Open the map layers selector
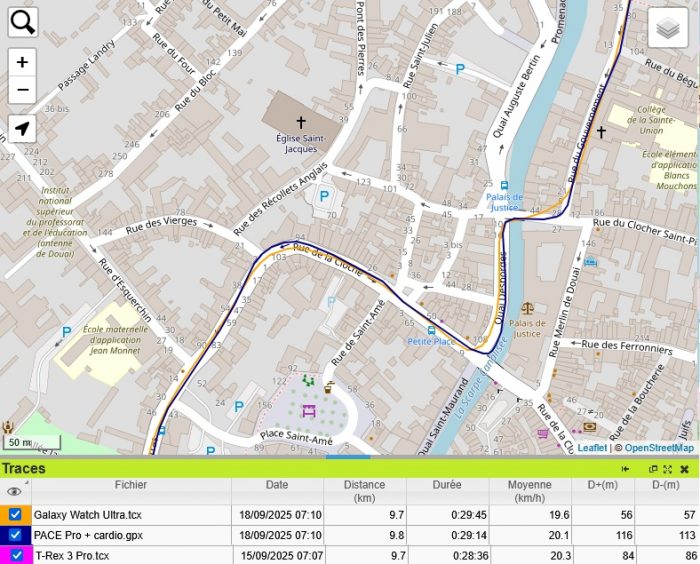Screen dimensions: 700x564 [669, 29]
